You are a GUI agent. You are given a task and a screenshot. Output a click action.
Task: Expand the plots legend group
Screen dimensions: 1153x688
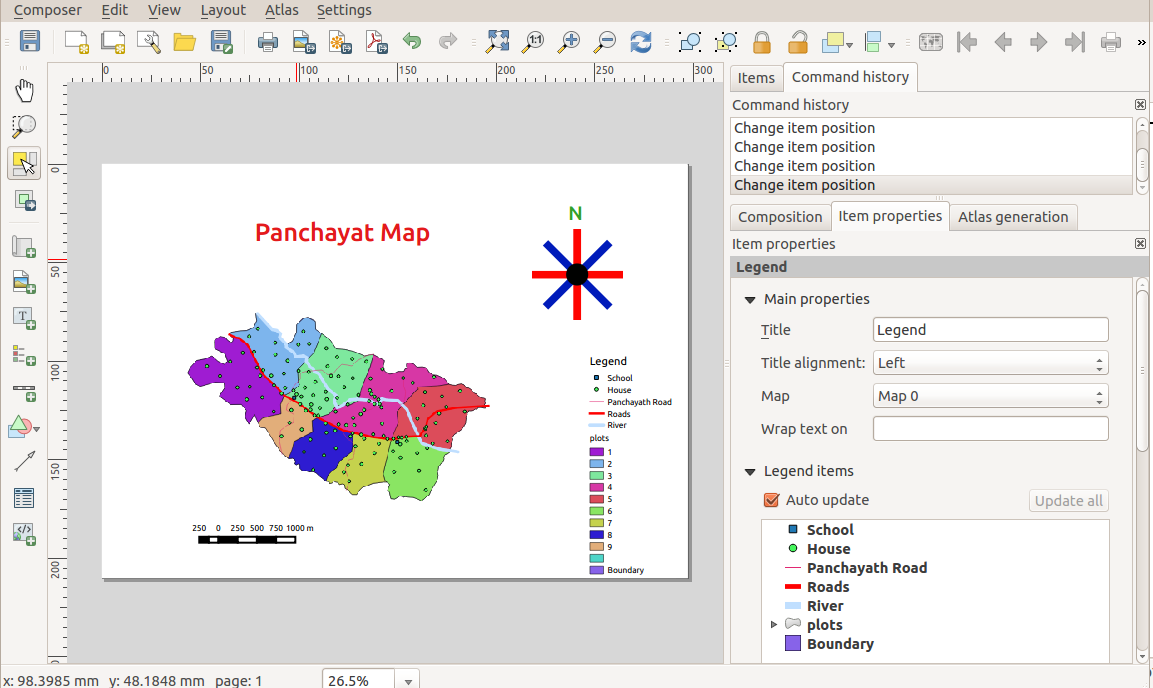(774, 625)
